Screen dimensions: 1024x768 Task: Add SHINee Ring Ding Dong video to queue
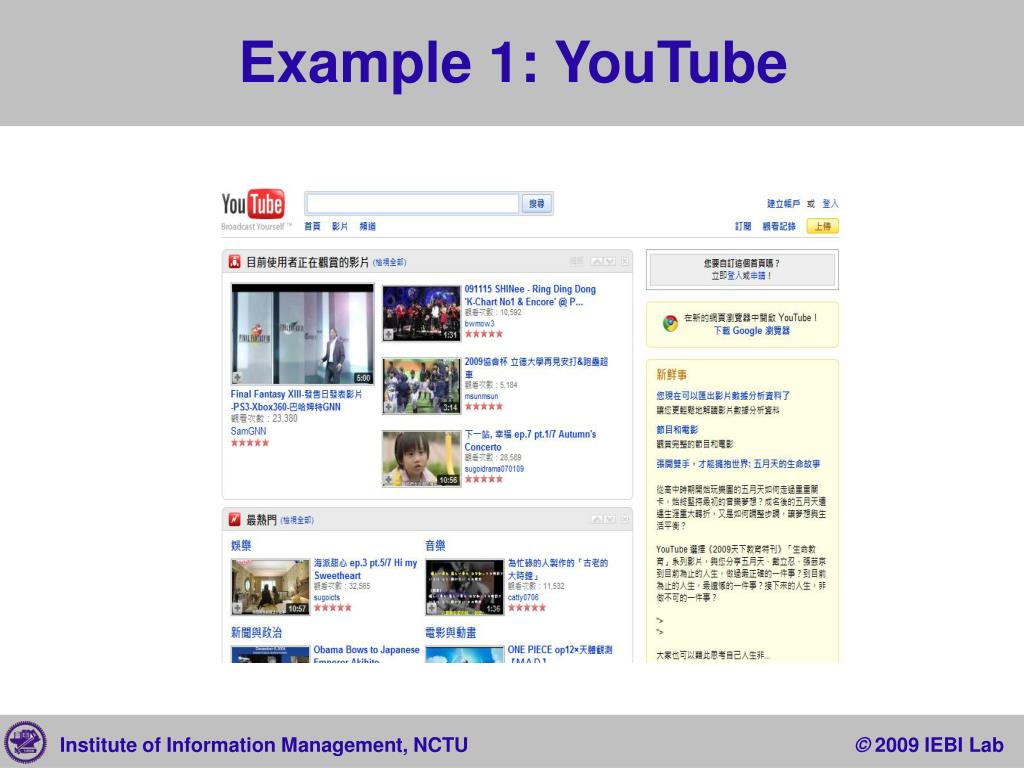[389, 334]
